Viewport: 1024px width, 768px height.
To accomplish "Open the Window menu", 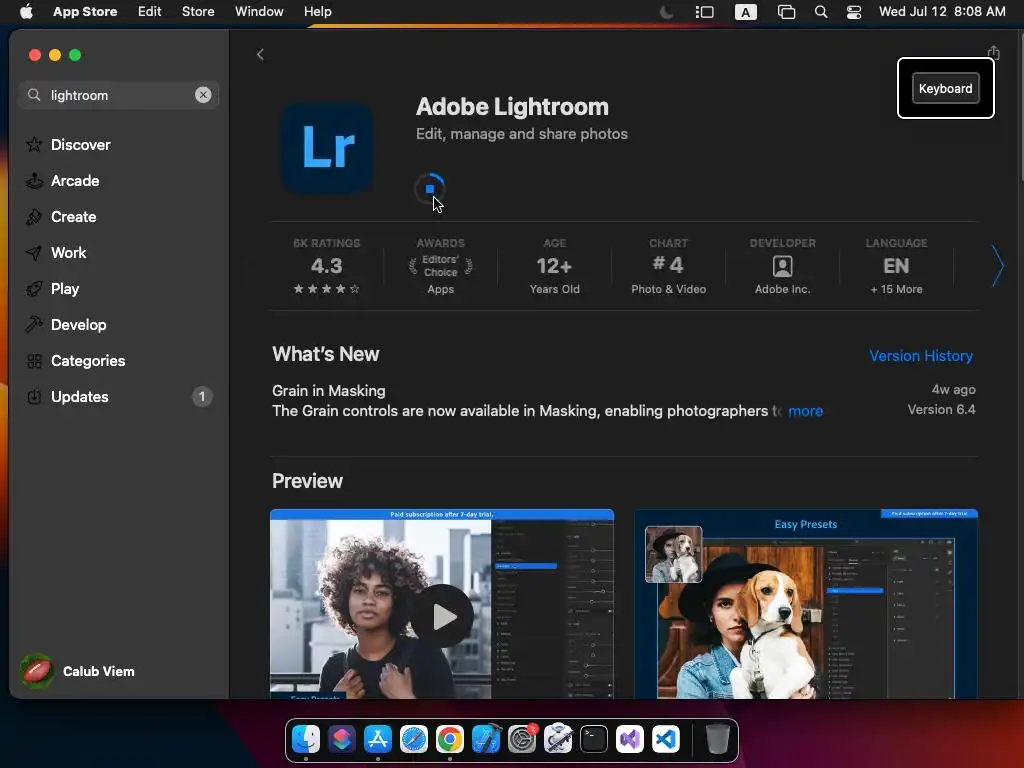I will 259,12.
